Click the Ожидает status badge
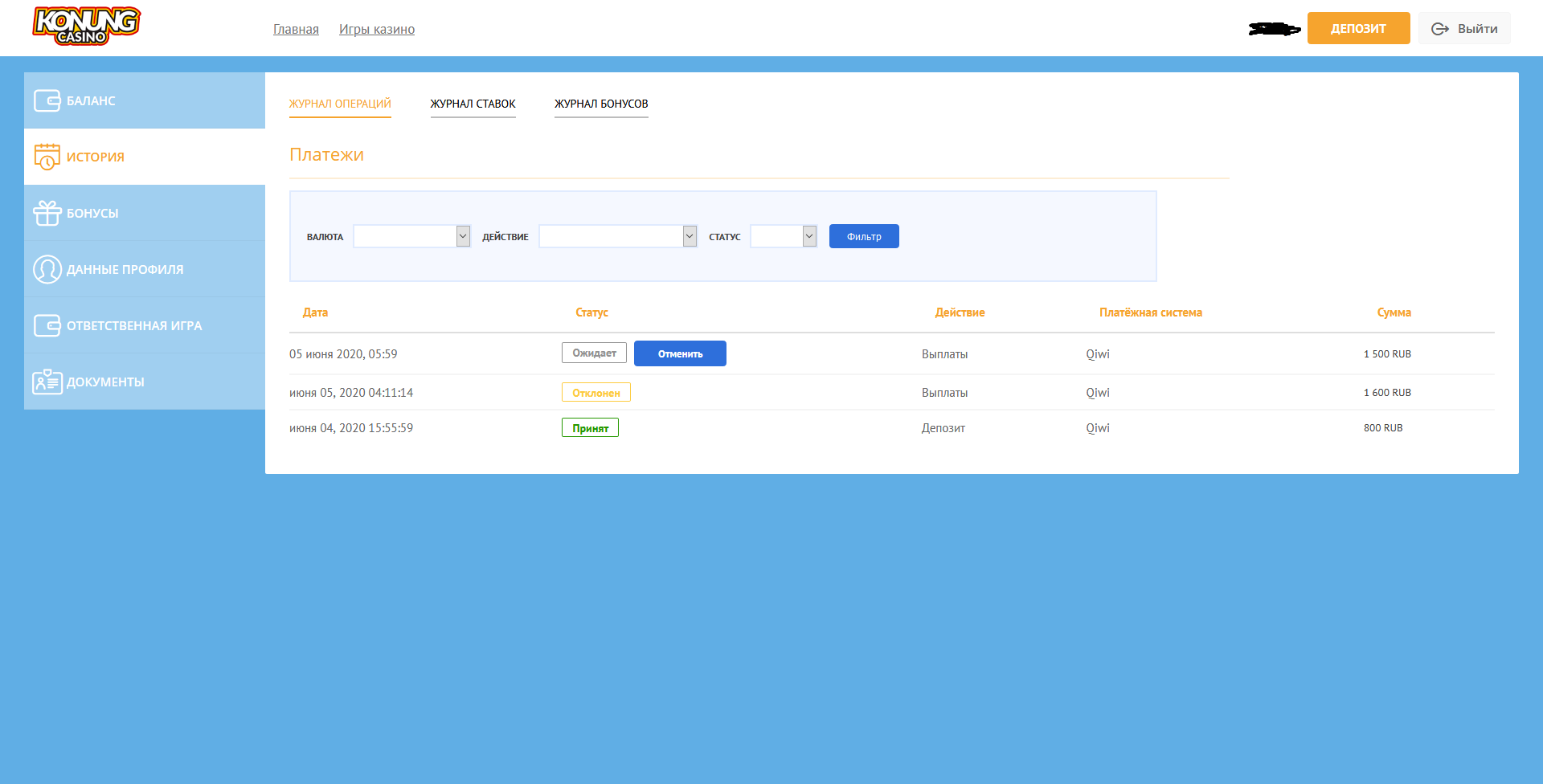 tap(594, 353)
